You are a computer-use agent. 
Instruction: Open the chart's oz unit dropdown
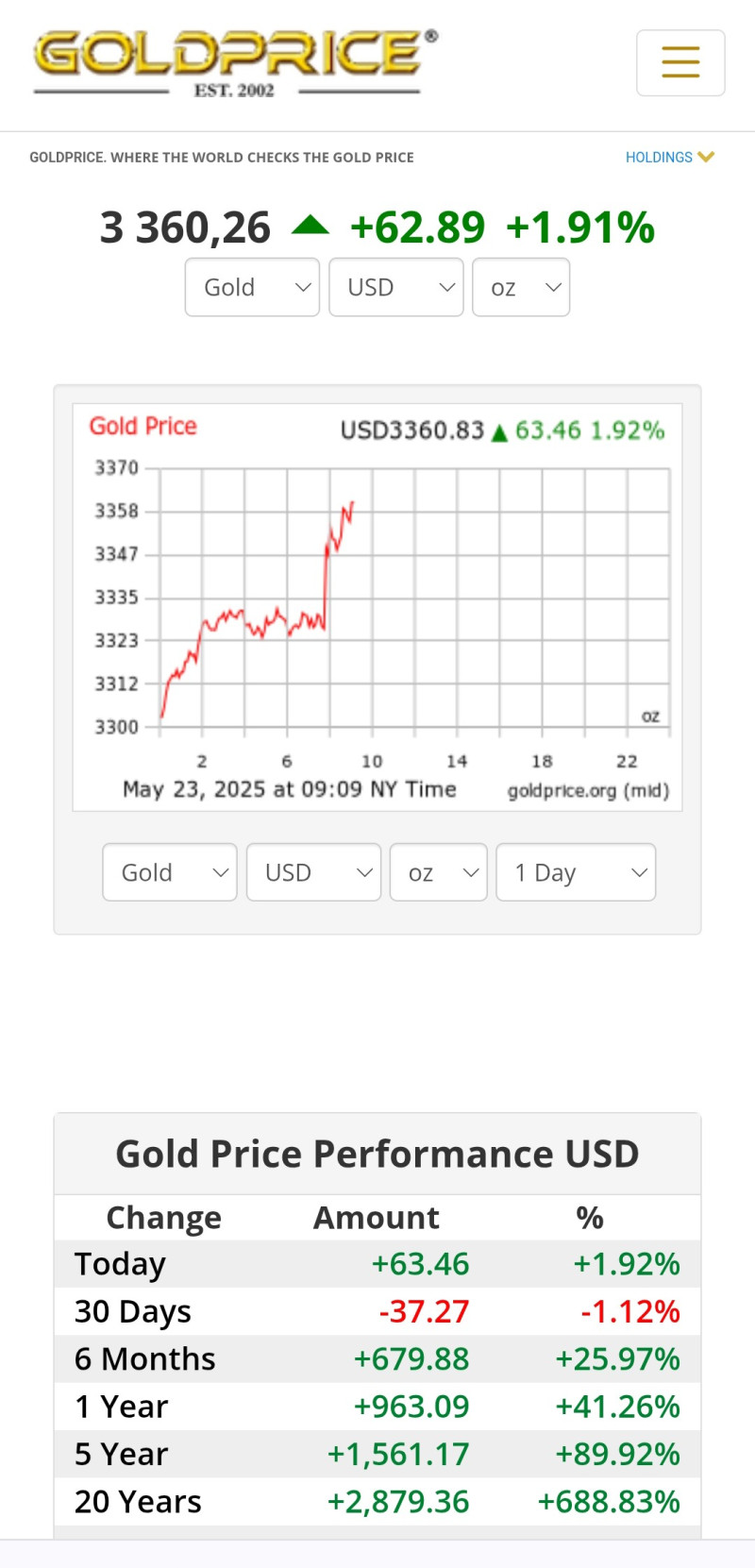pyautogui.click(x=439, y=872)
